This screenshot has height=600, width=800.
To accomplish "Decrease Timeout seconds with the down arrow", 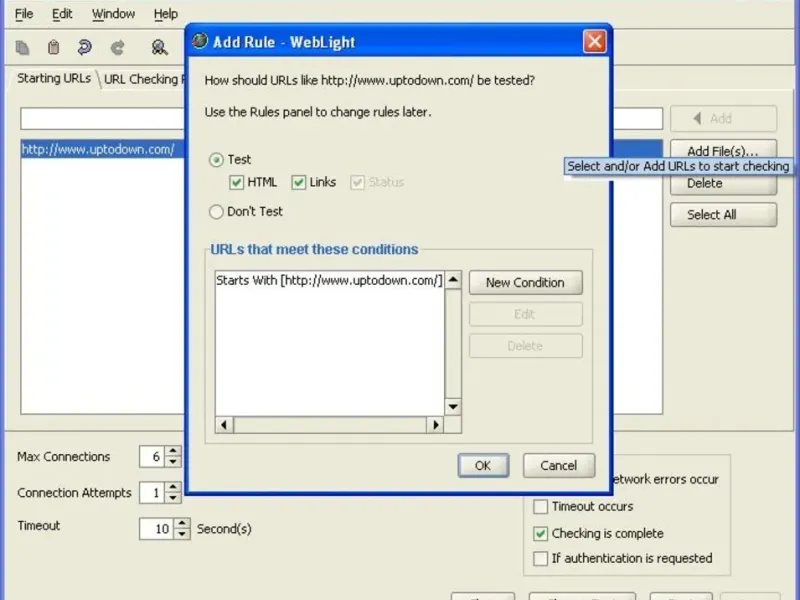I will 182,534.
